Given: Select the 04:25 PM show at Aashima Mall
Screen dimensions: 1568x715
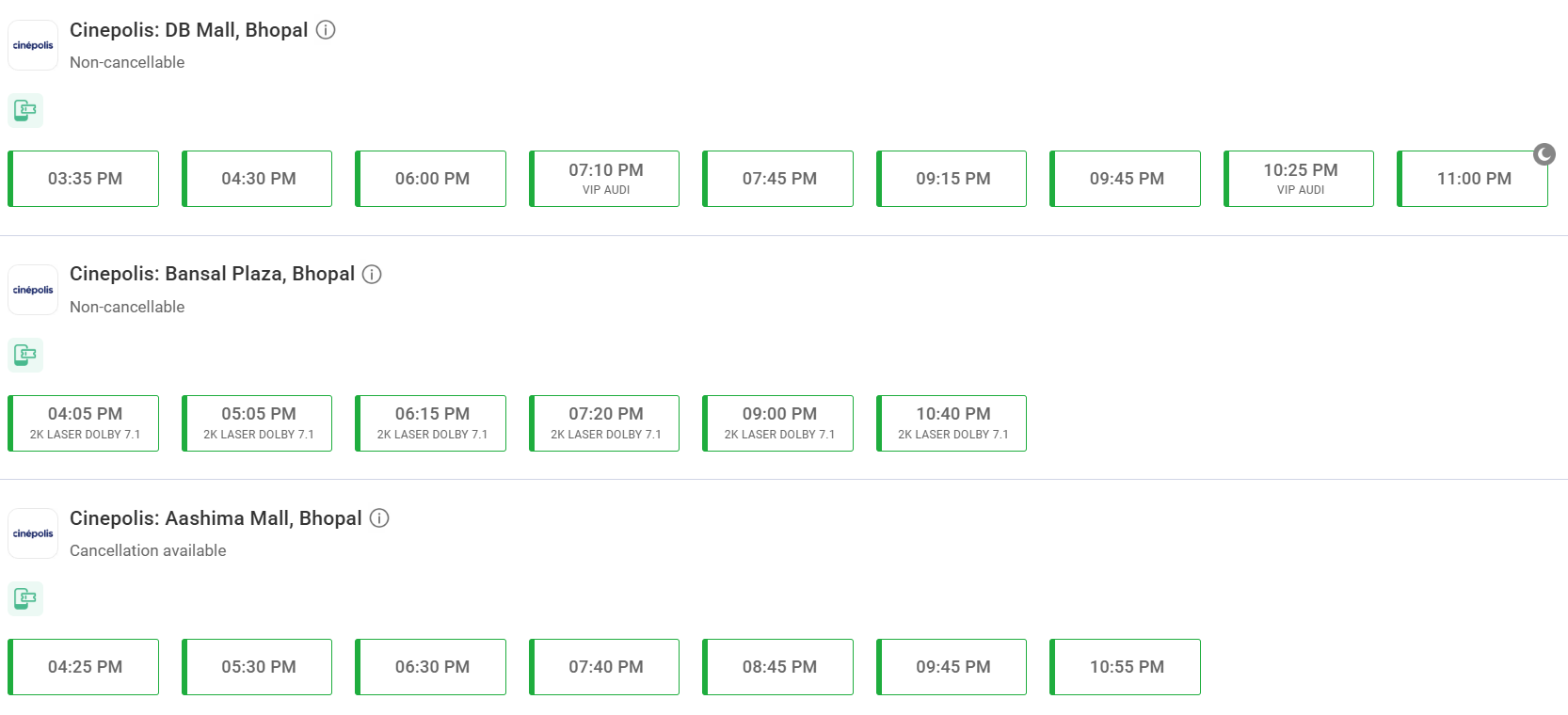Looking at the screenshot, I should [x=84, y=667].
